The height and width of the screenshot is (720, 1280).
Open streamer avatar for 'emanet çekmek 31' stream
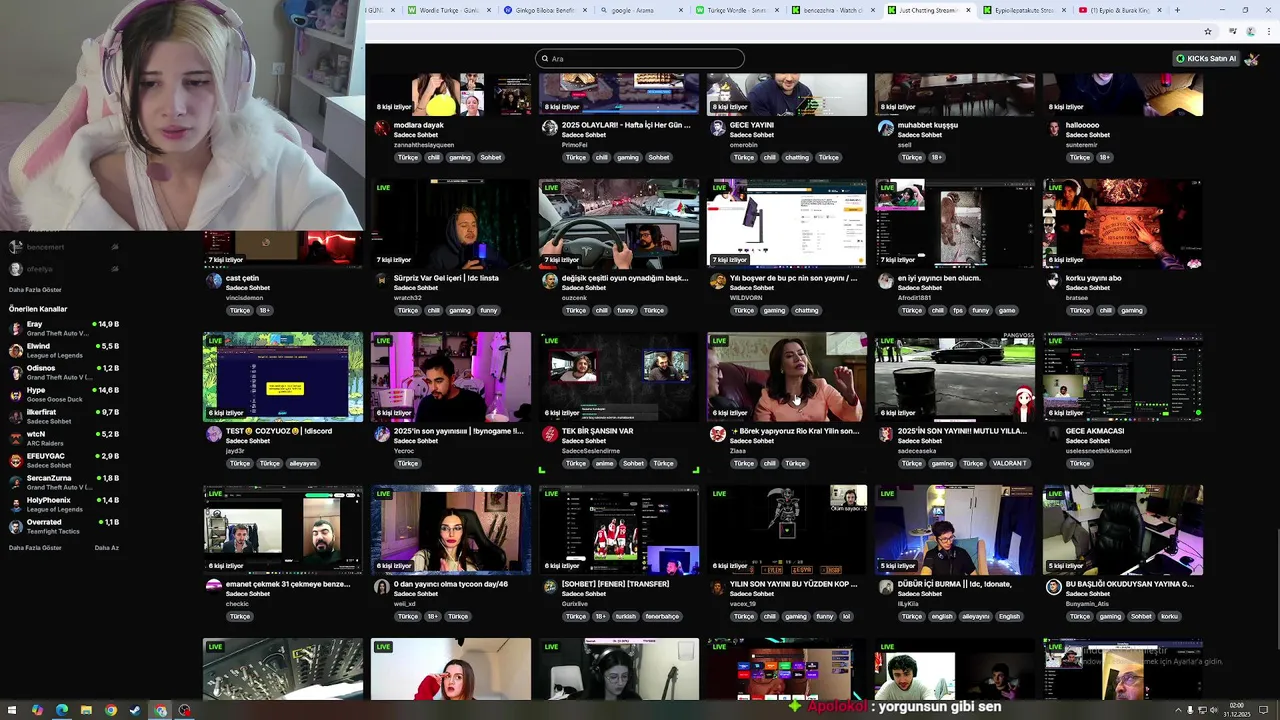(x=213, y=587)
